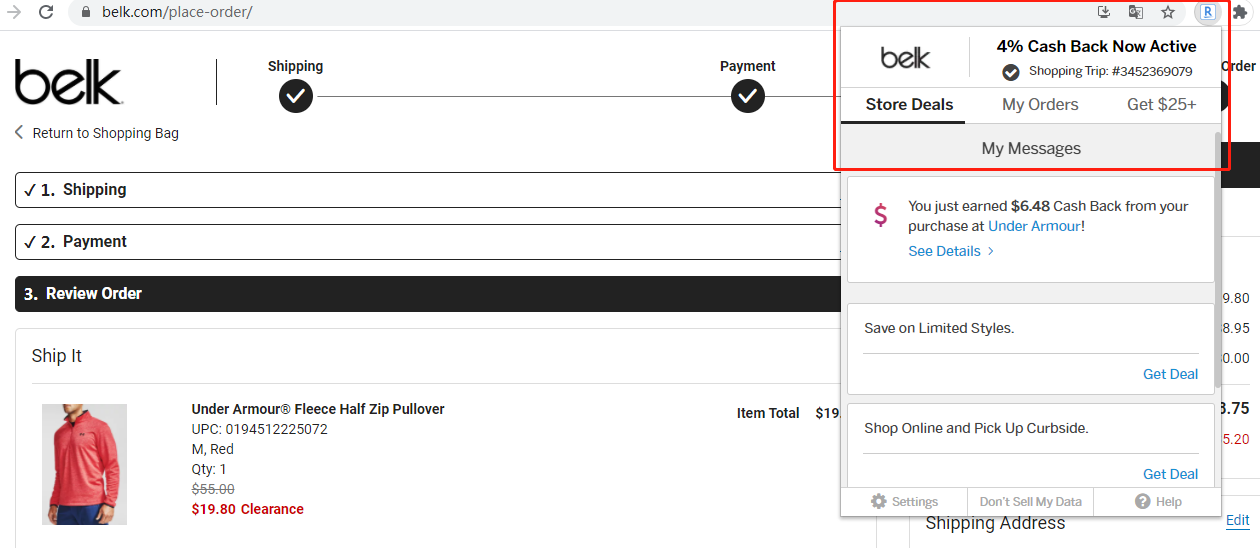Switch to My Orders tab
This screenshot has height=548, width=1260.
1040,104
